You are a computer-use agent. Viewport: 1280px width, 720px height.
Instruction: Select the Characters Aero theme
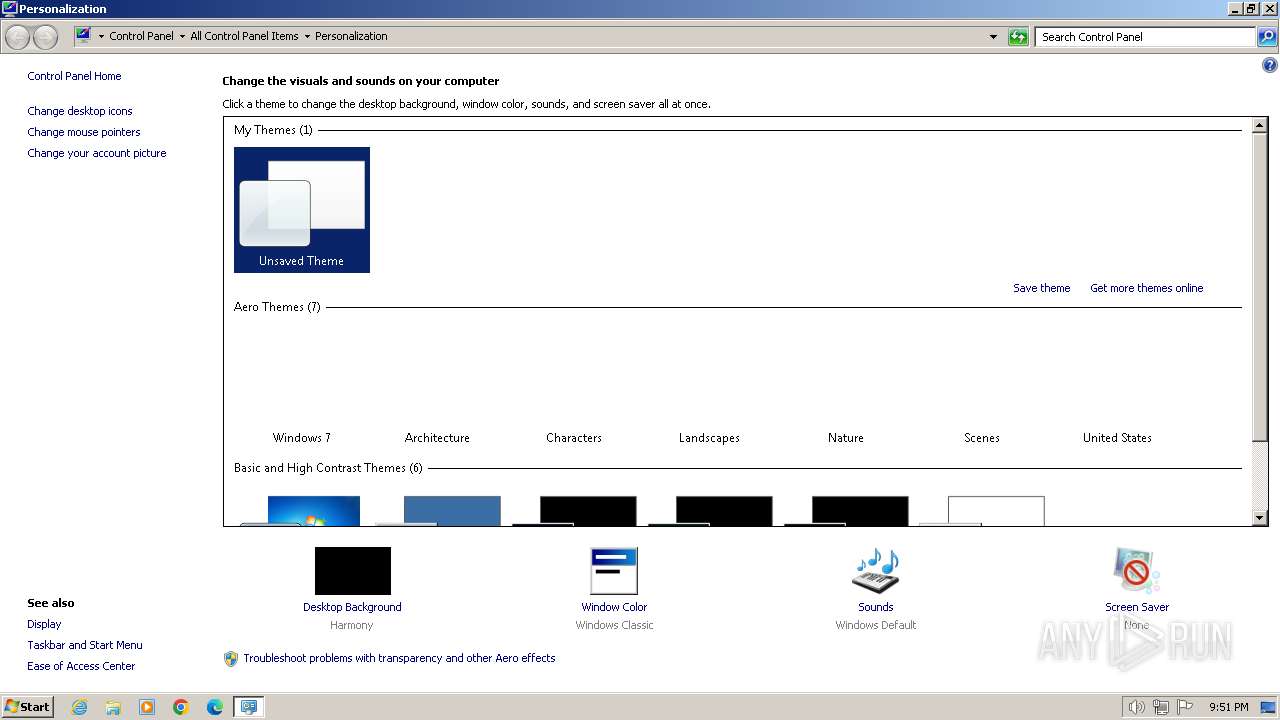[574, 385]
